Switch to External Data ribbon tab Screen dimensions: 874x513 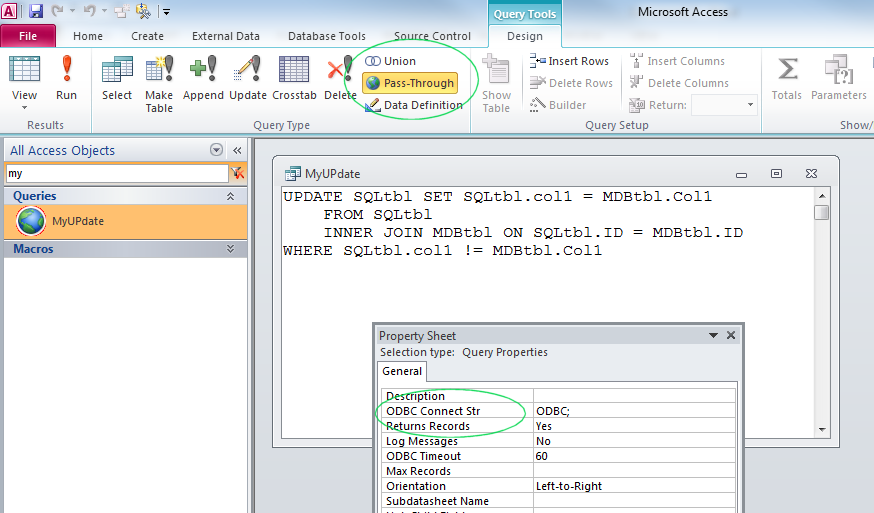click(x=226, y=36)
